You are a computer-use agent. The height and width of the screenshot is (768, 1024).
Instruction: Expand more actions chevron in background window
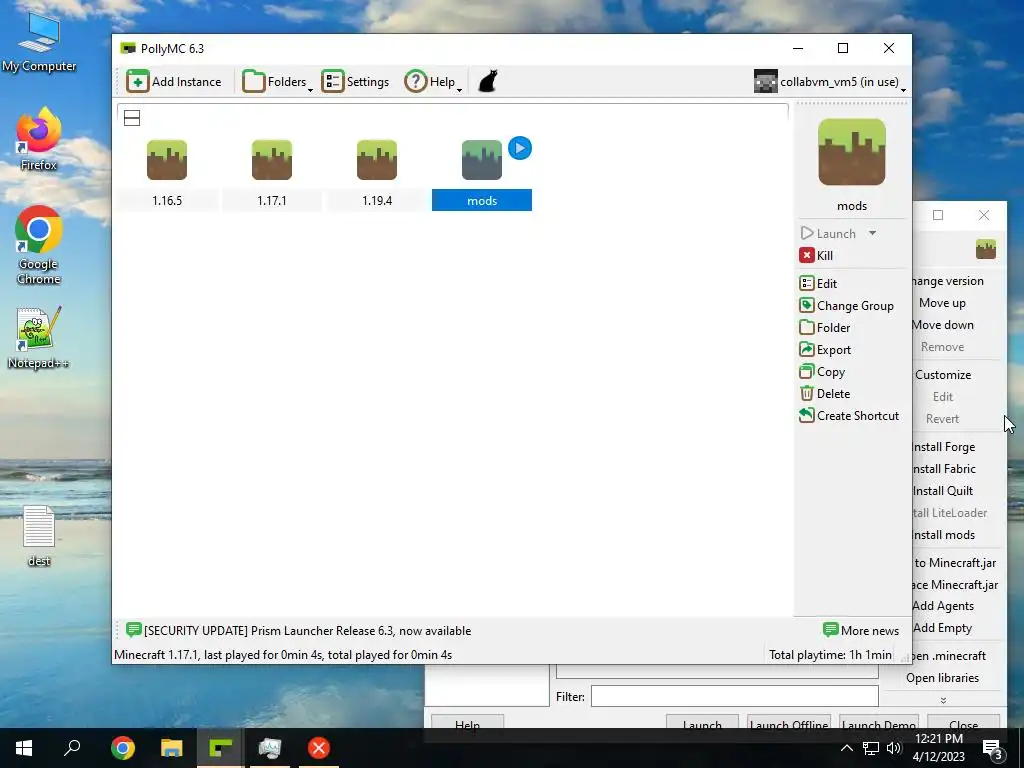point(943,700)
